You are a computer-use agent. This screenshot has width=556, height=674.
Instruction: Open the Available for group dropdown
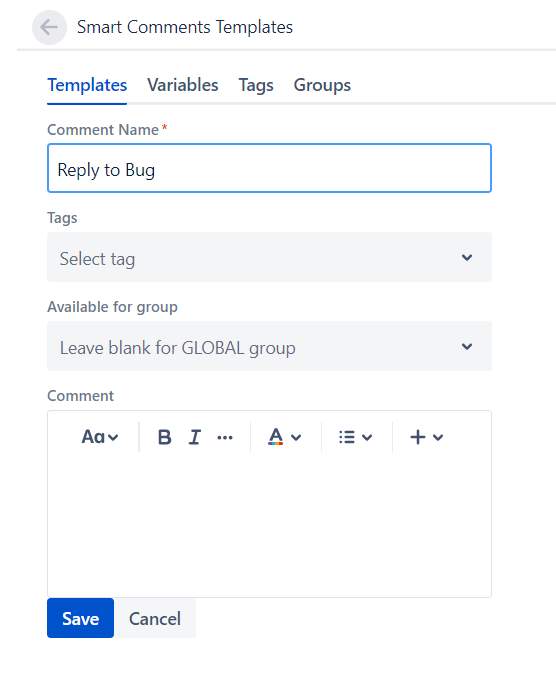pyautogui.click(x=269, y=346)
